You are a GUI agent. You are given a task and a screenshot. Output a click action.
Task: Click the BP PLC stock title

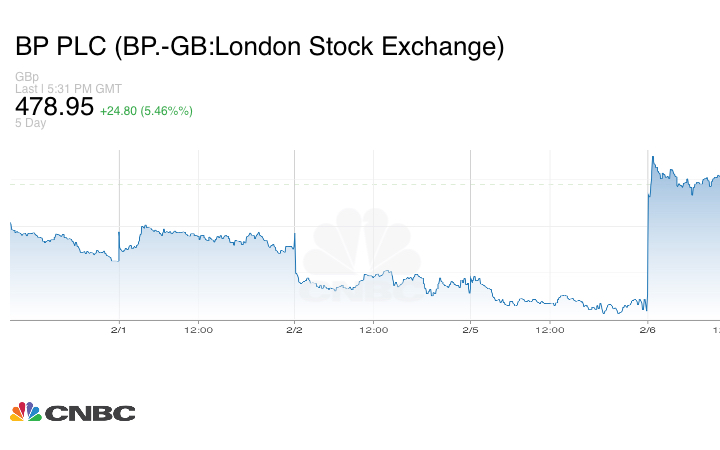[x=62, y=46]
